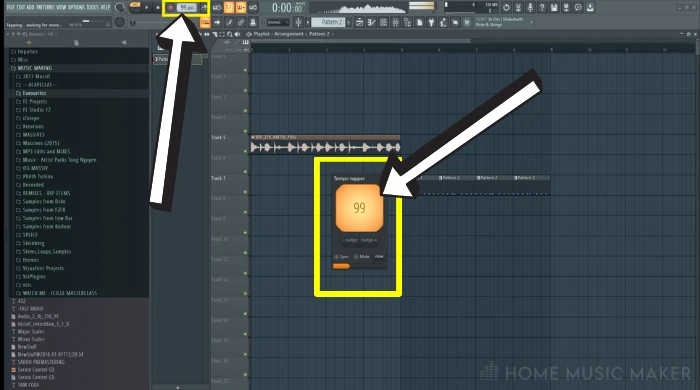Toggle the blend recording overdub icon
The width and height of the screenshot is (700, 390).
click(241, 8)
